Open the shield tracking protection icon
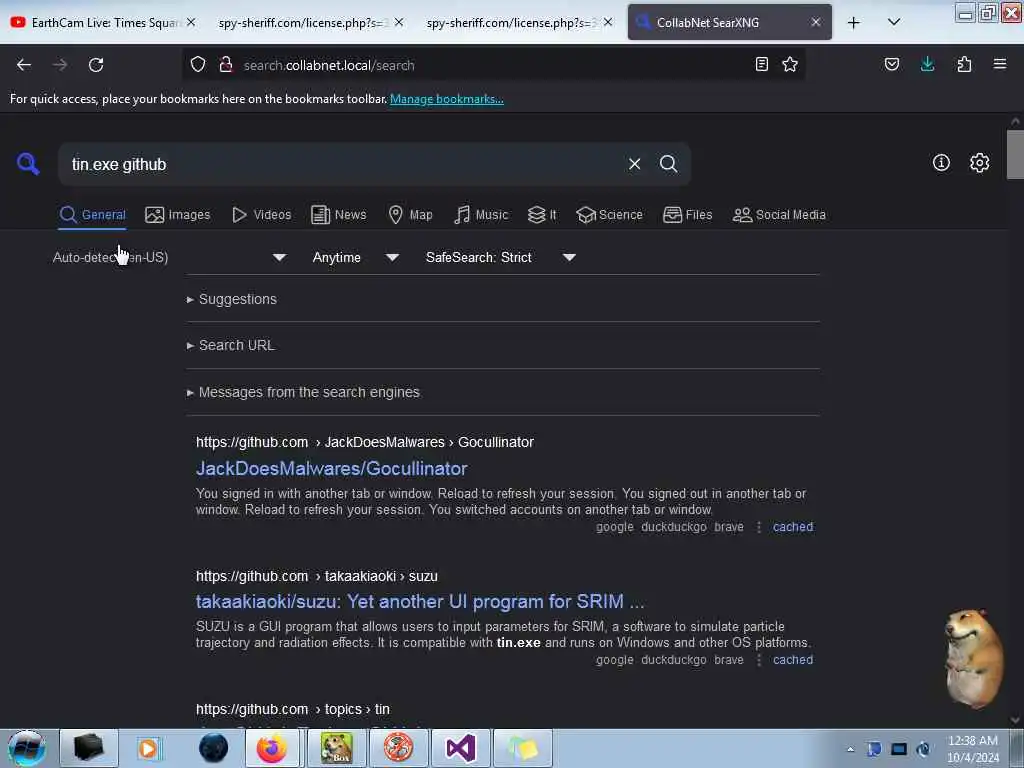Image resolution: width=1024 pixels, height=768 pixels. (x=198, y=64)
